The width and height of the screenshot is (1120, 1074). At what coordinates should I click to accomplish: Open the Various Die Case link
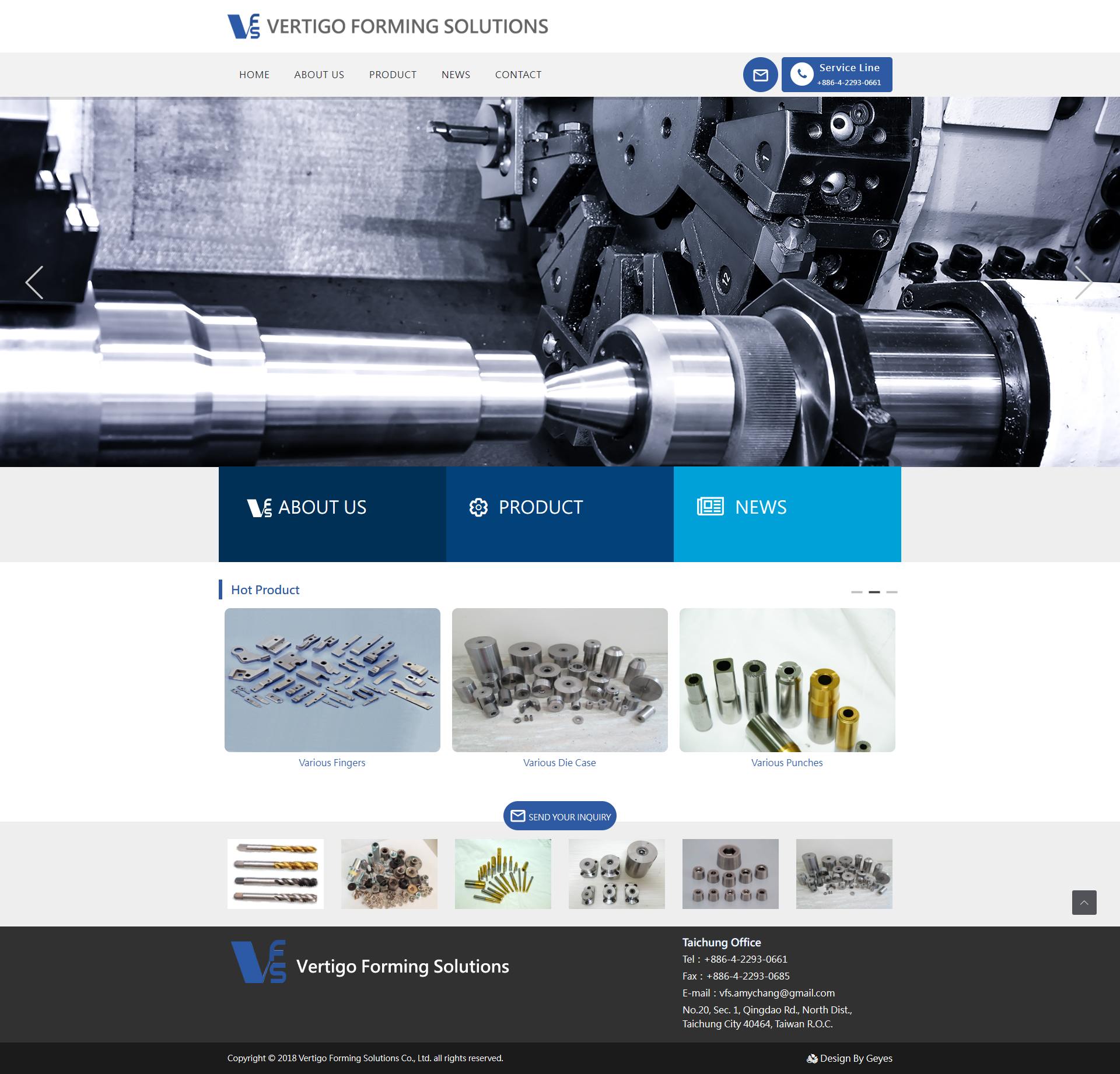coord(559,763)
